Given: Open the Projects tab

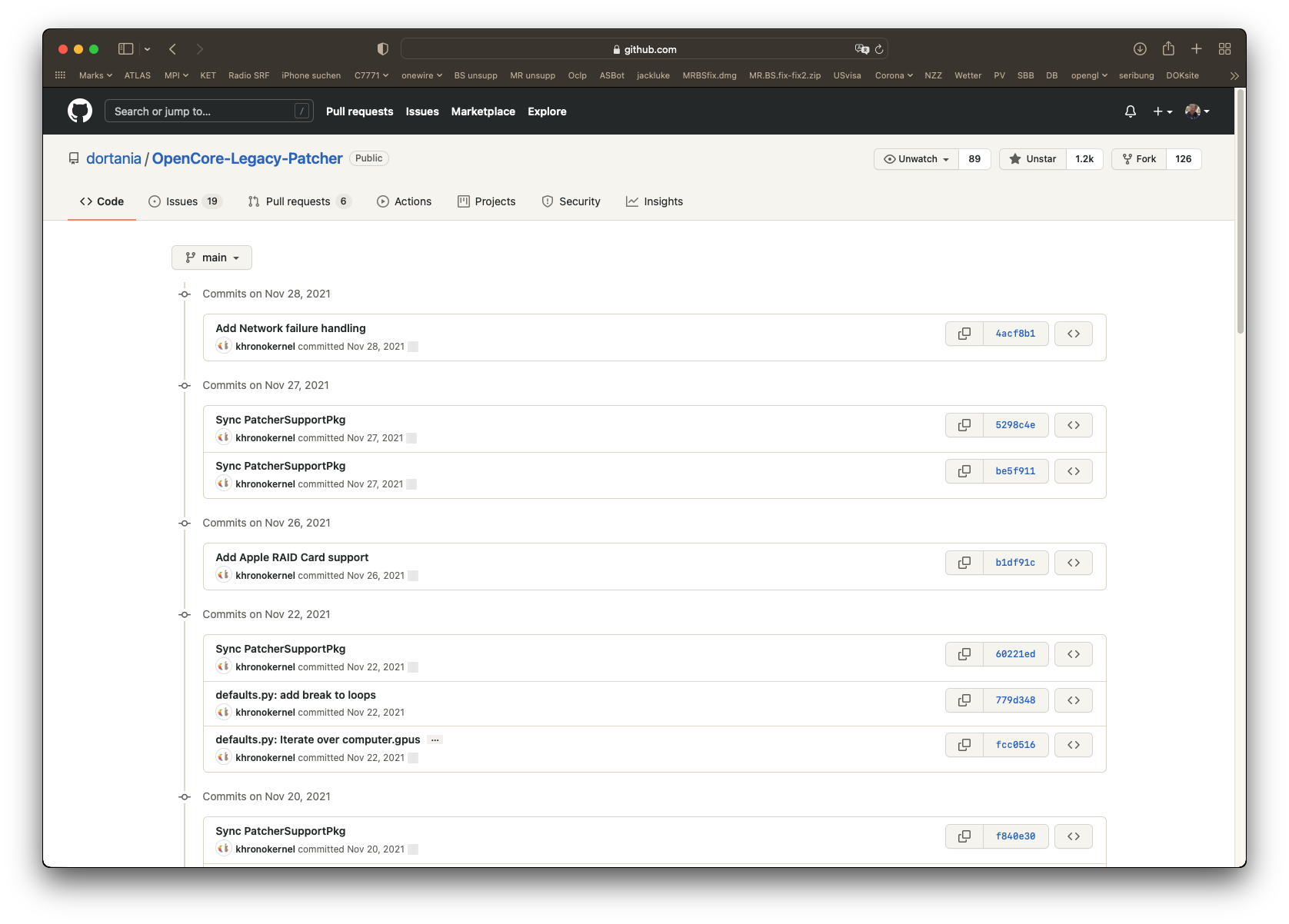Looking at the screenshot, I should (x=486, y=201).
